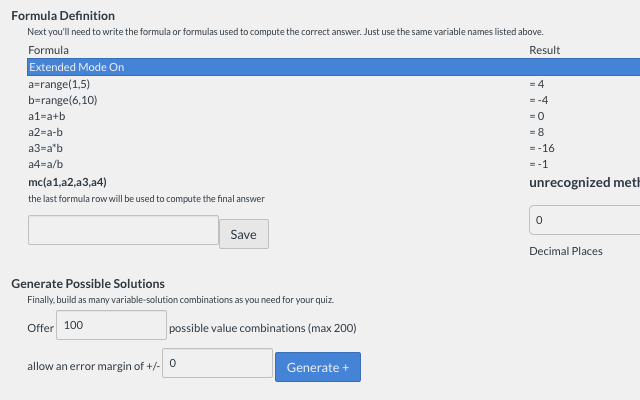Screen dimensions: 640x400
Task: Click the = -16 result value
Action: click(541, 148)
